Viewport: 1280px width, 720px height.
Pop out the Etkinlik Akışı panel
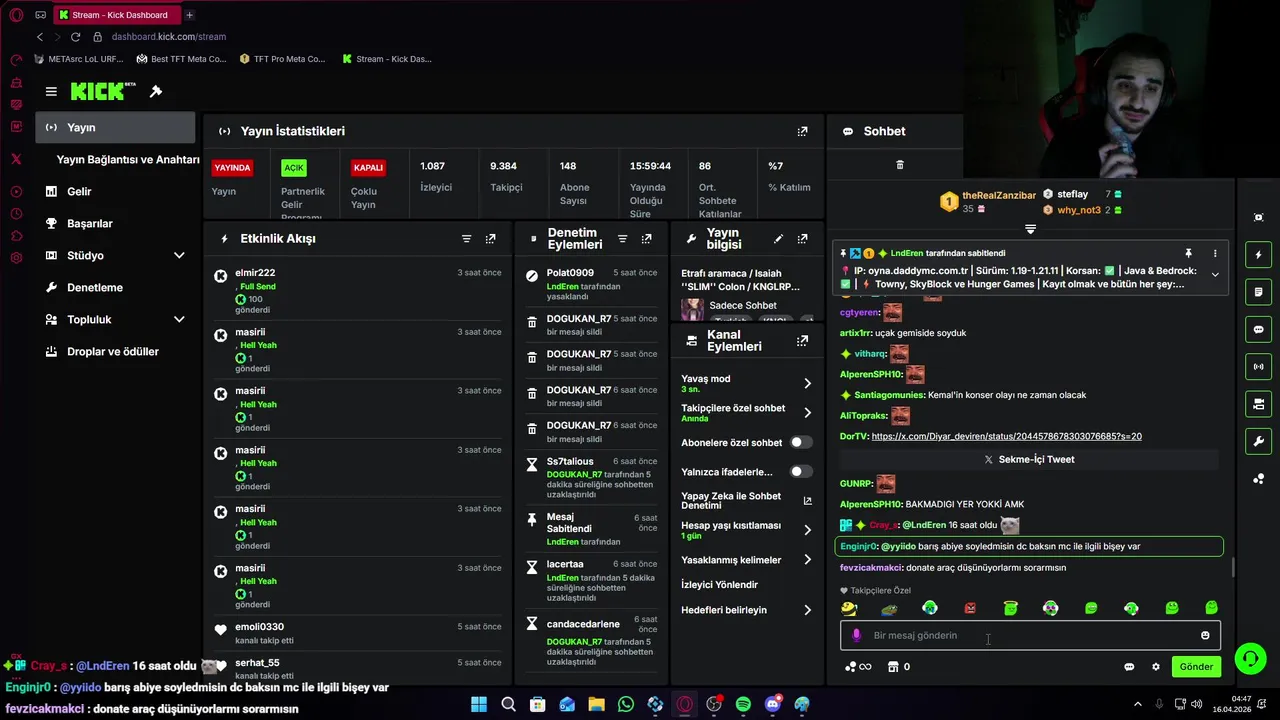pyautogui.click(x=490, y=239)
